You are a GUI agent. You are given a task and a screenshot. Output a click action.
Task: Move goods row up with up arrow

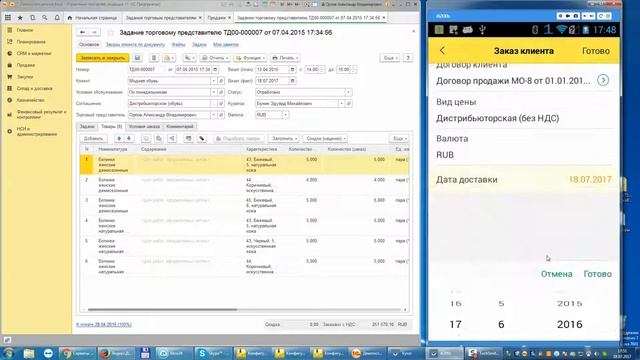point(119,138)
